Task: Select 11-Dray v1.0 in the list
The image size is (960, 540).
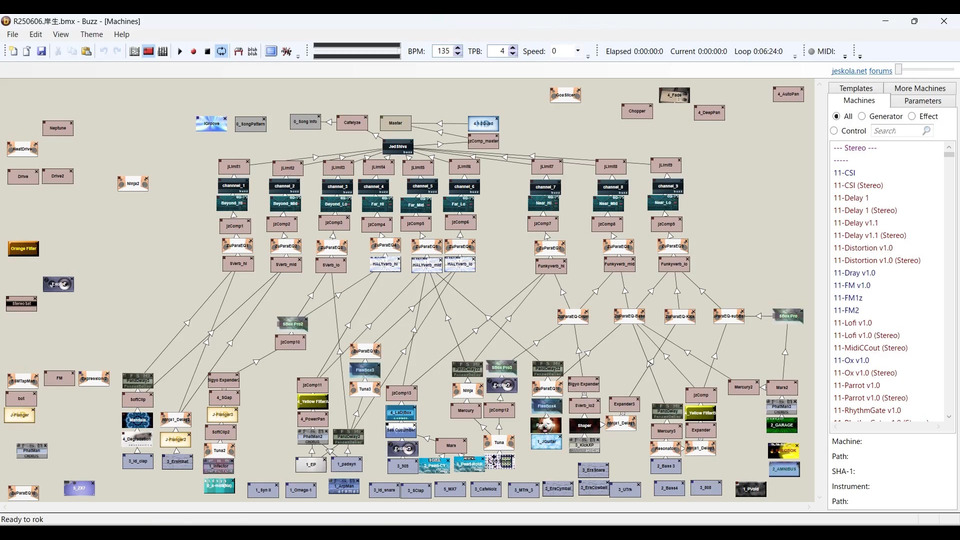Action: click(854, 273)
